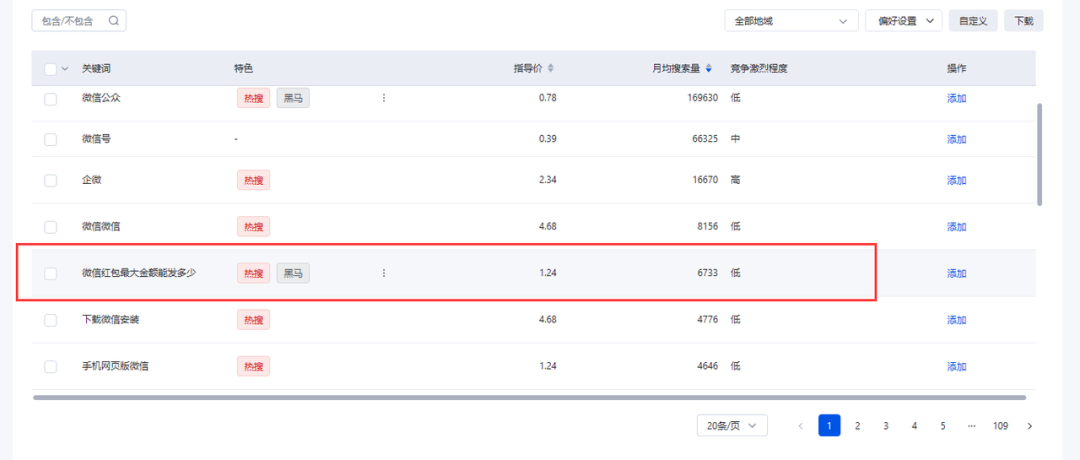
Task: Click keyword 企微
Action: pyautogui.click(x=92, y=180)
